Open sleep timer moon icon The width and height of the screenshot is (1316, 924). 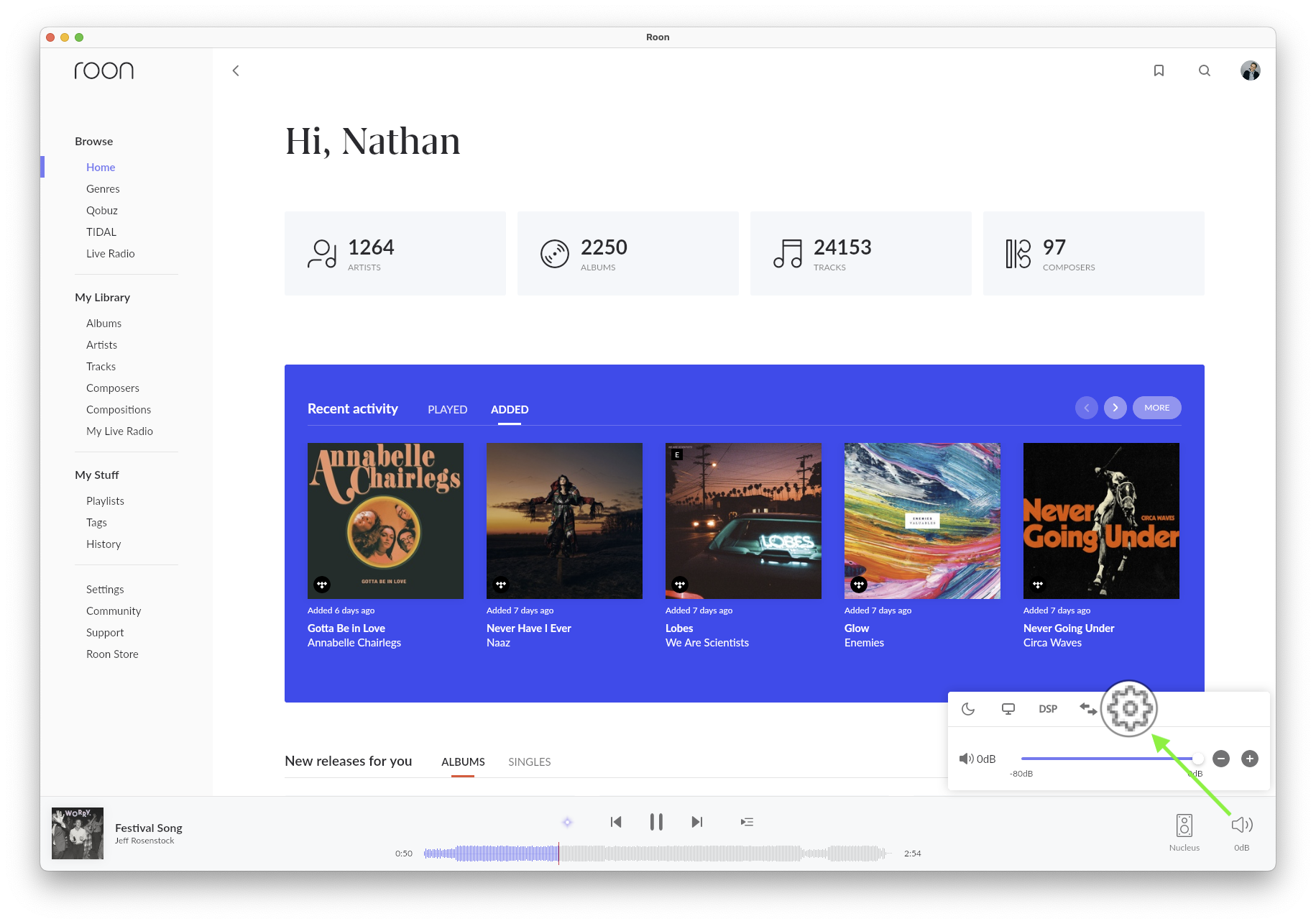[x=968, y=709]
